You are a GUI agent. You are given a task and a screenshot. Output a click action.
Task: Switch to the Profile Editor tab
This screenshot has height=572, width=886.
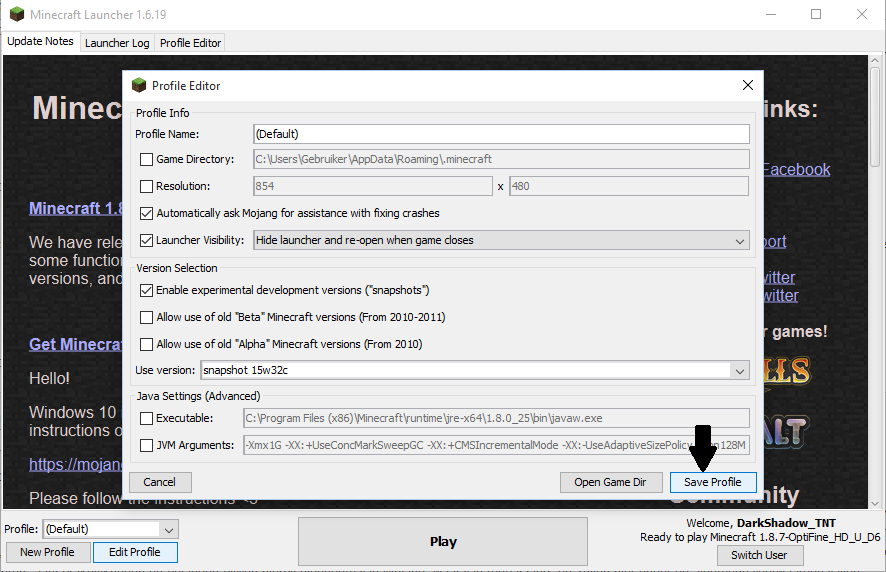tap(190, 43)
